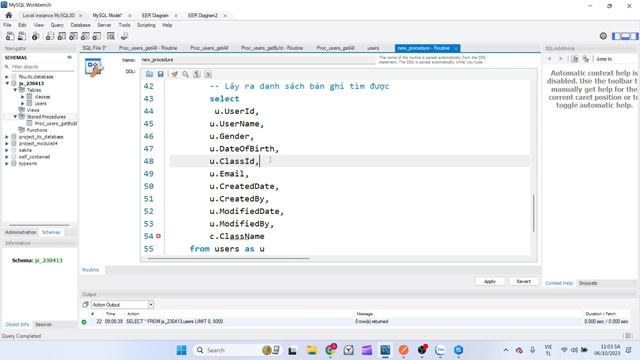This screenshot has height=360, width=640.
Task: Expand the project_itc_database schema
Action: pyautogui.click(x=7, y=137)
